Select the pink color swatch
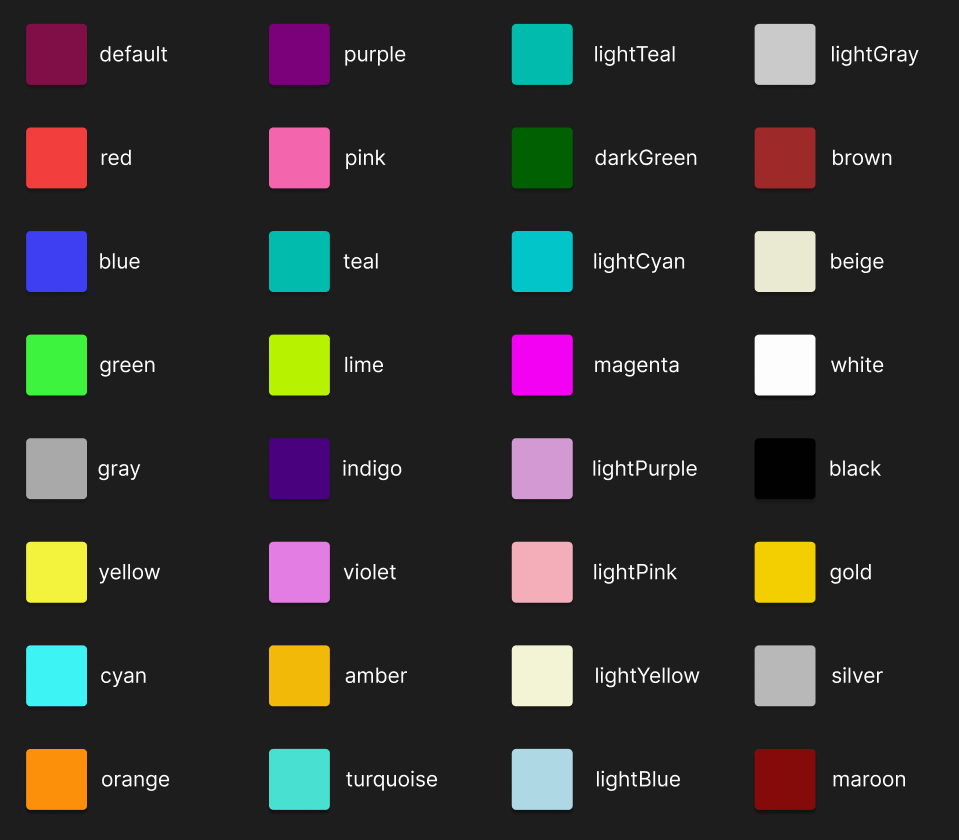Viewport: 959px width, 840px height. pos(299,158)
